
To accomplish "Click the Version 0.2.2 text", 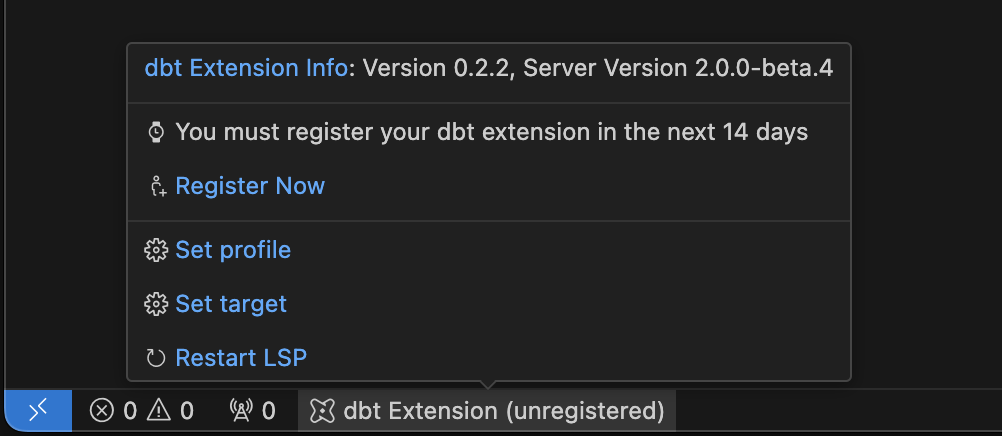I will (437, 69).
